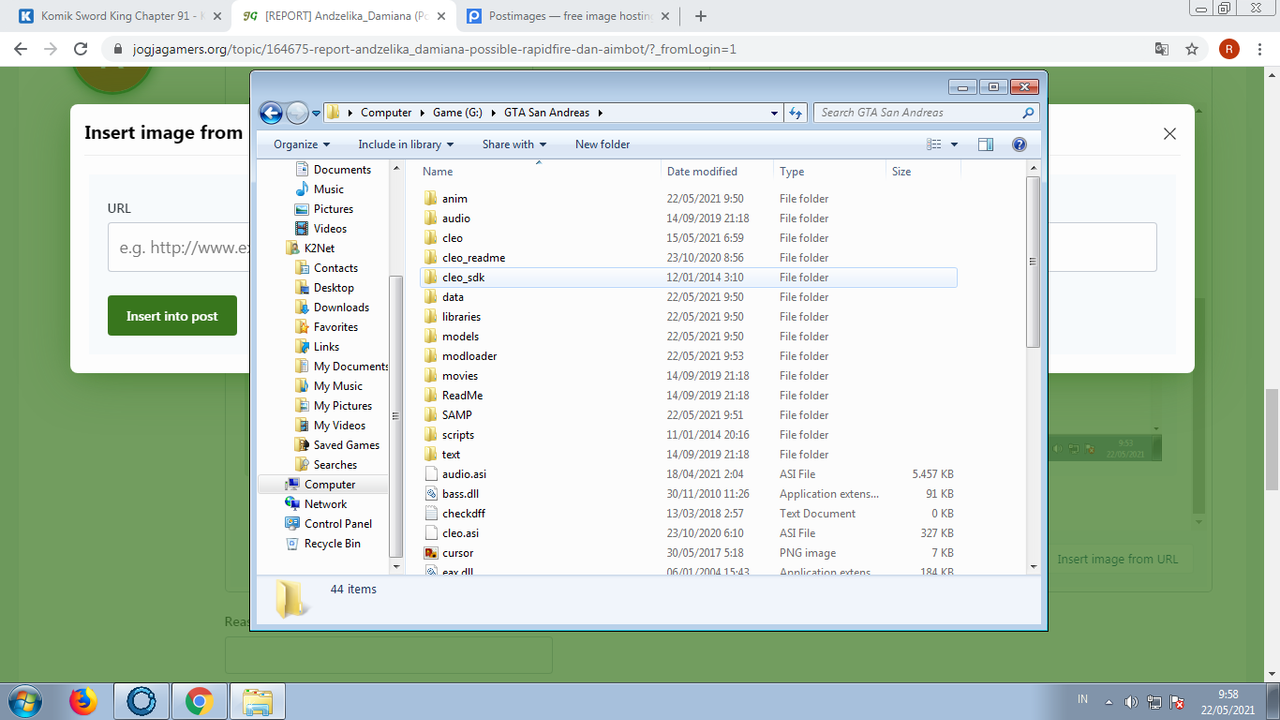Open the Recycle Bin in navigation pane
Screen dimensions: 1280x720
[332, 544]
